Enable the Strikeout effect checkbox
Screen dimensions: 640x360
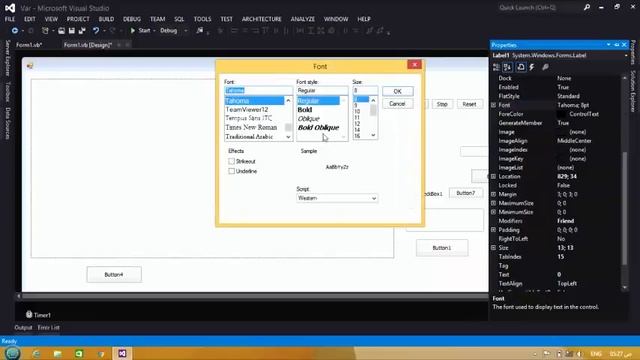click(x=231, y=161)
